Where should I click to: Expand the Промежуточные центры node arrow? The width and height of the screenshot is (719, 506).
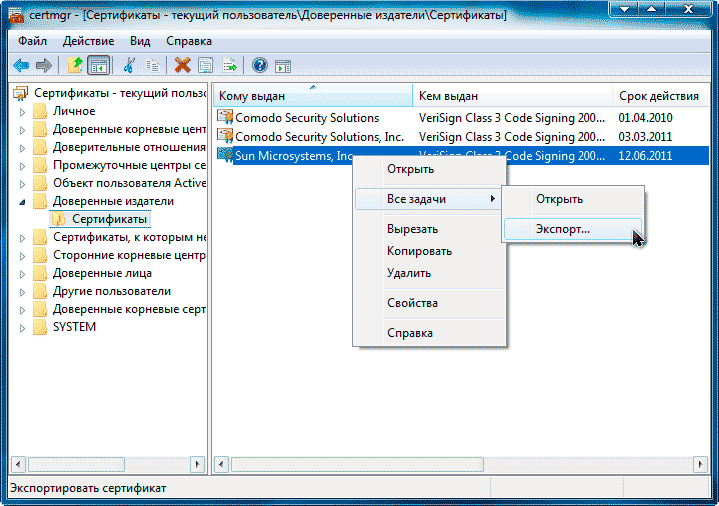(22, 166)
